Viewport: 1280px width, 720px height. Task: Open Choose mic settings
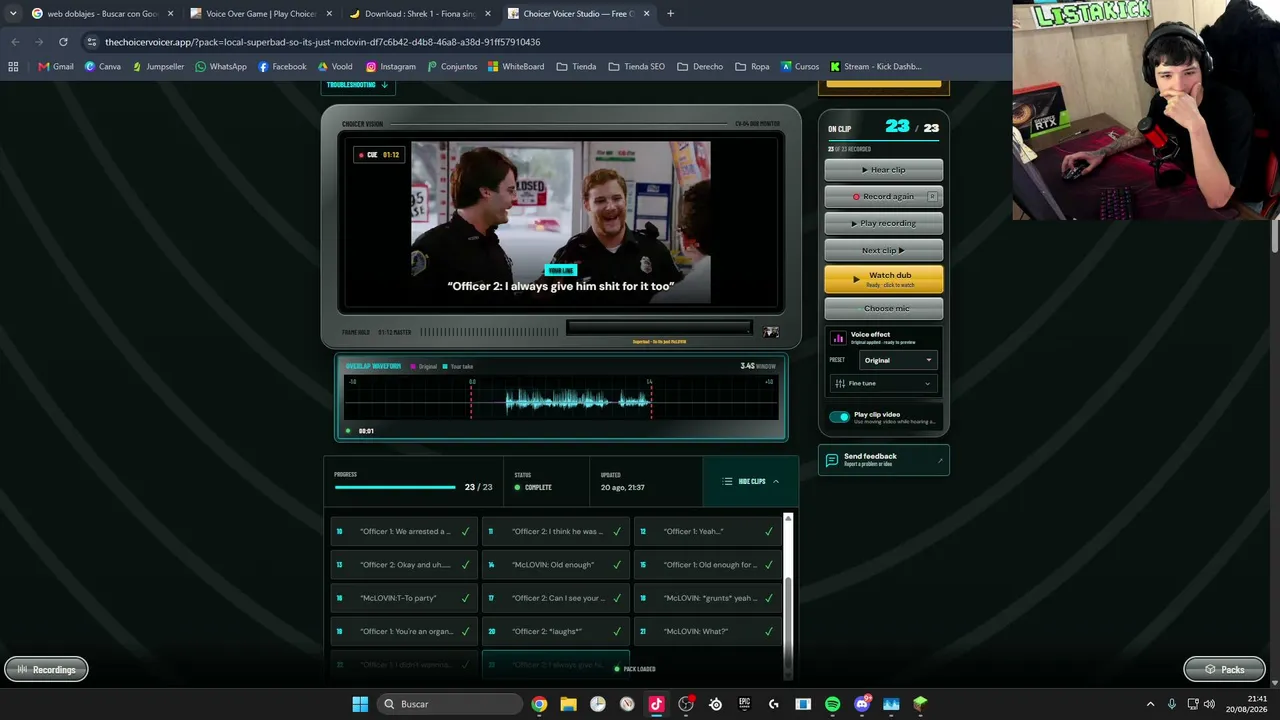tap(883, 309)
